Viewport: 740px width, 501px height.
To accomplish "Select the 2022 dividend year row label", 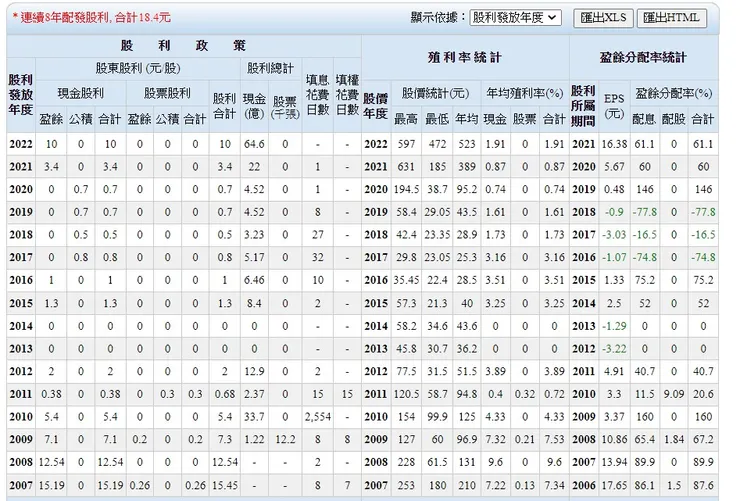I will coord(21,144).
